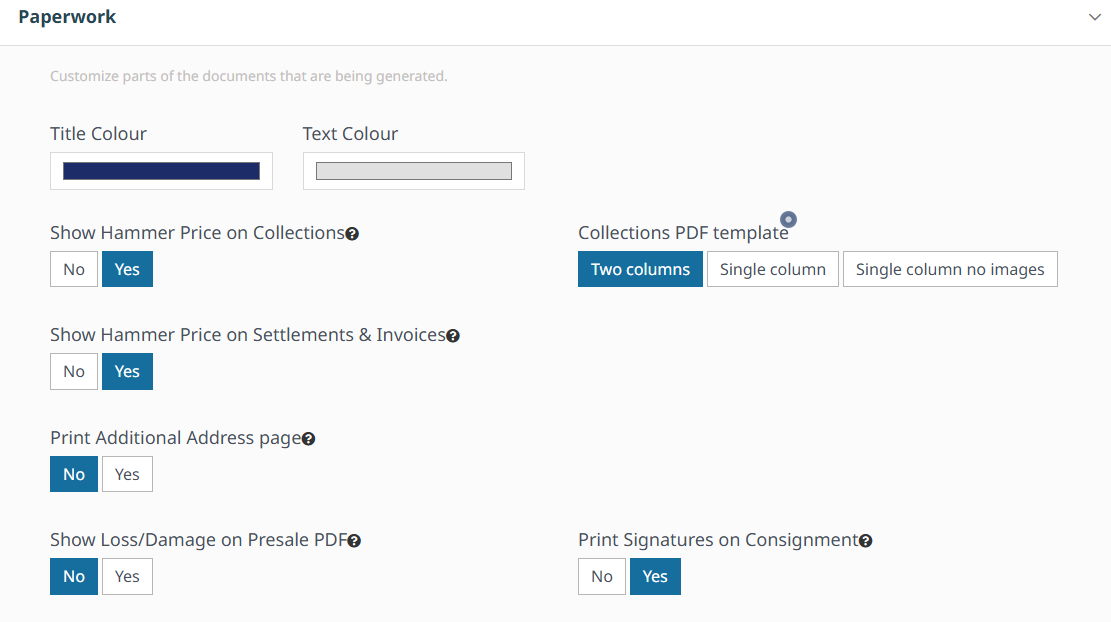
Task: Select No for Print Signatures on Consignment
Action: tap(602, 577)
